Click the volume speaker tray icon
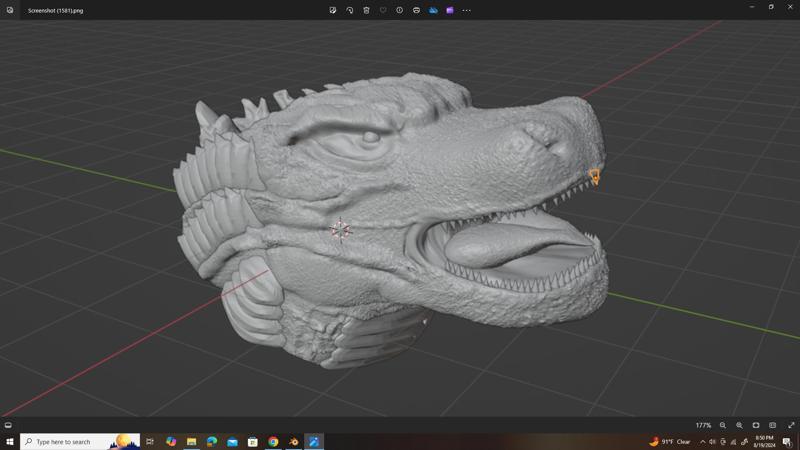This screenshot has height=450, width=800. click(712, 442)
